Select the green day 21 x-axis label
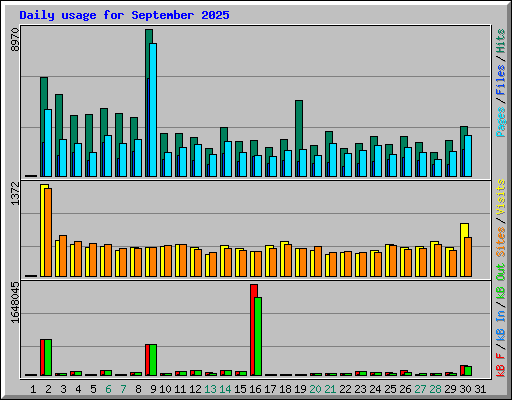The image size is (512, 400). click(x=330, y=389)
